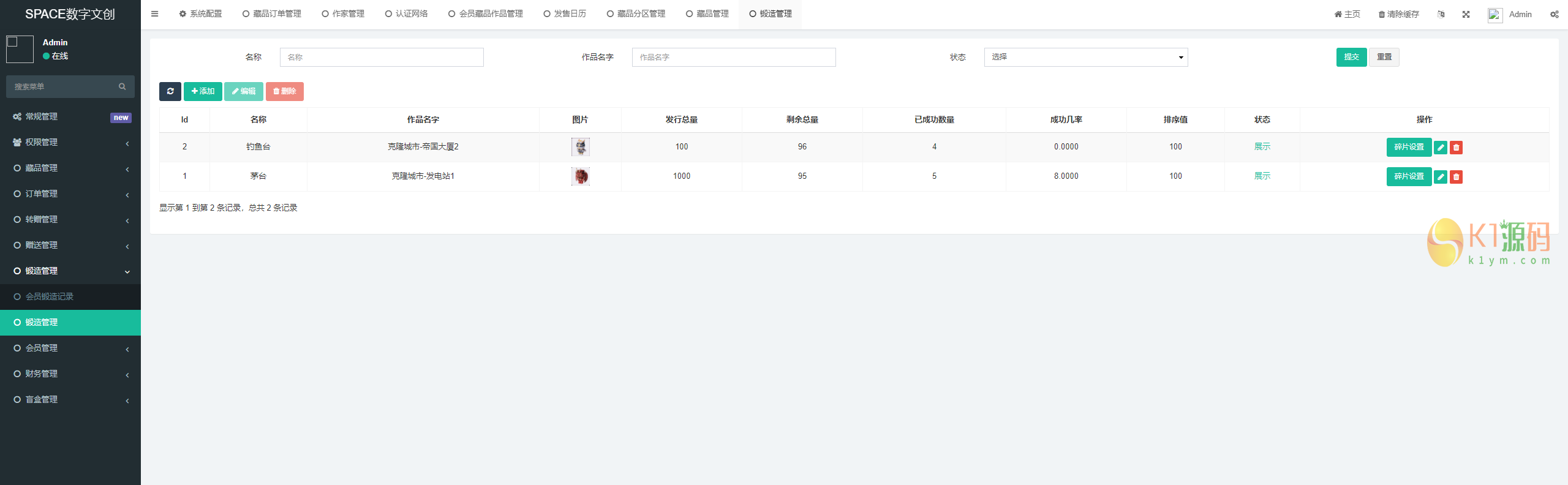Switch to the 系统配置 tab

(200, 14)
